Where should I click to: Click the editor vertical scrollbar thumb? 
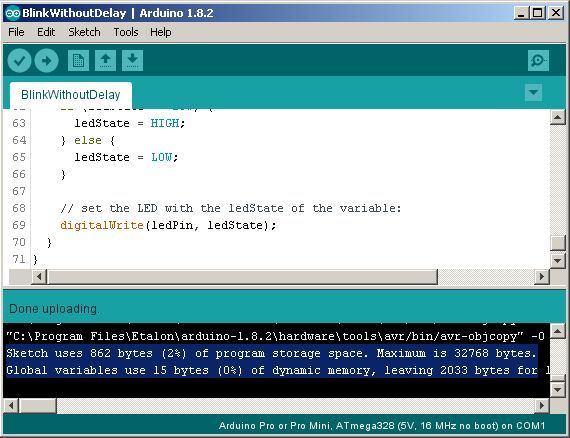pyautogui.click(x=558, y=243)
